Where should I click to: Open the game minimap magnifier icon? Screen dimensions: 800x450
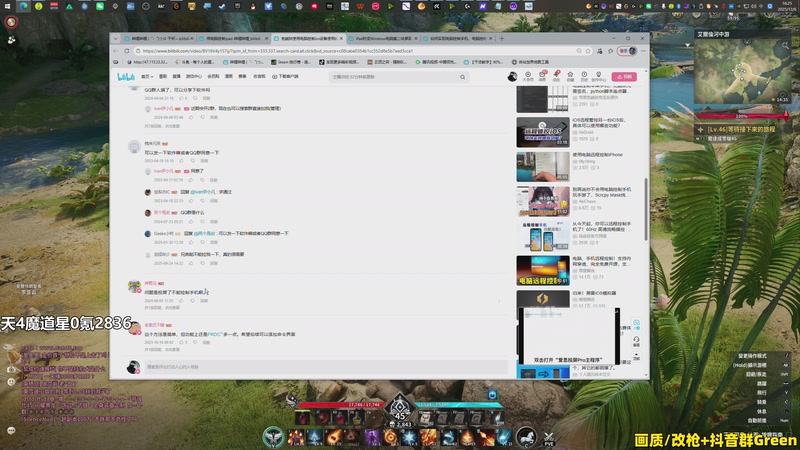(x=785, y=46)
